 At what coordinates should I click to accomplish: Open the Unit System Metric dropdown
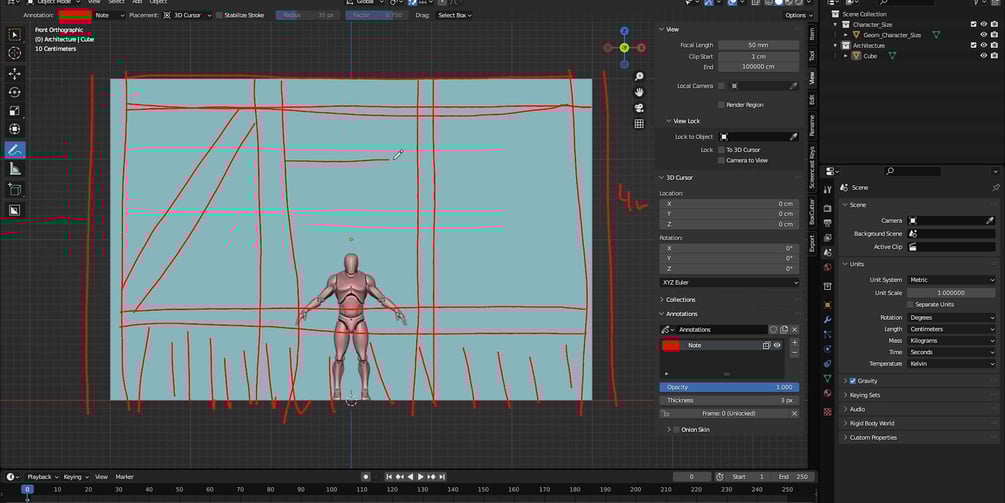[x=952, y=280]
